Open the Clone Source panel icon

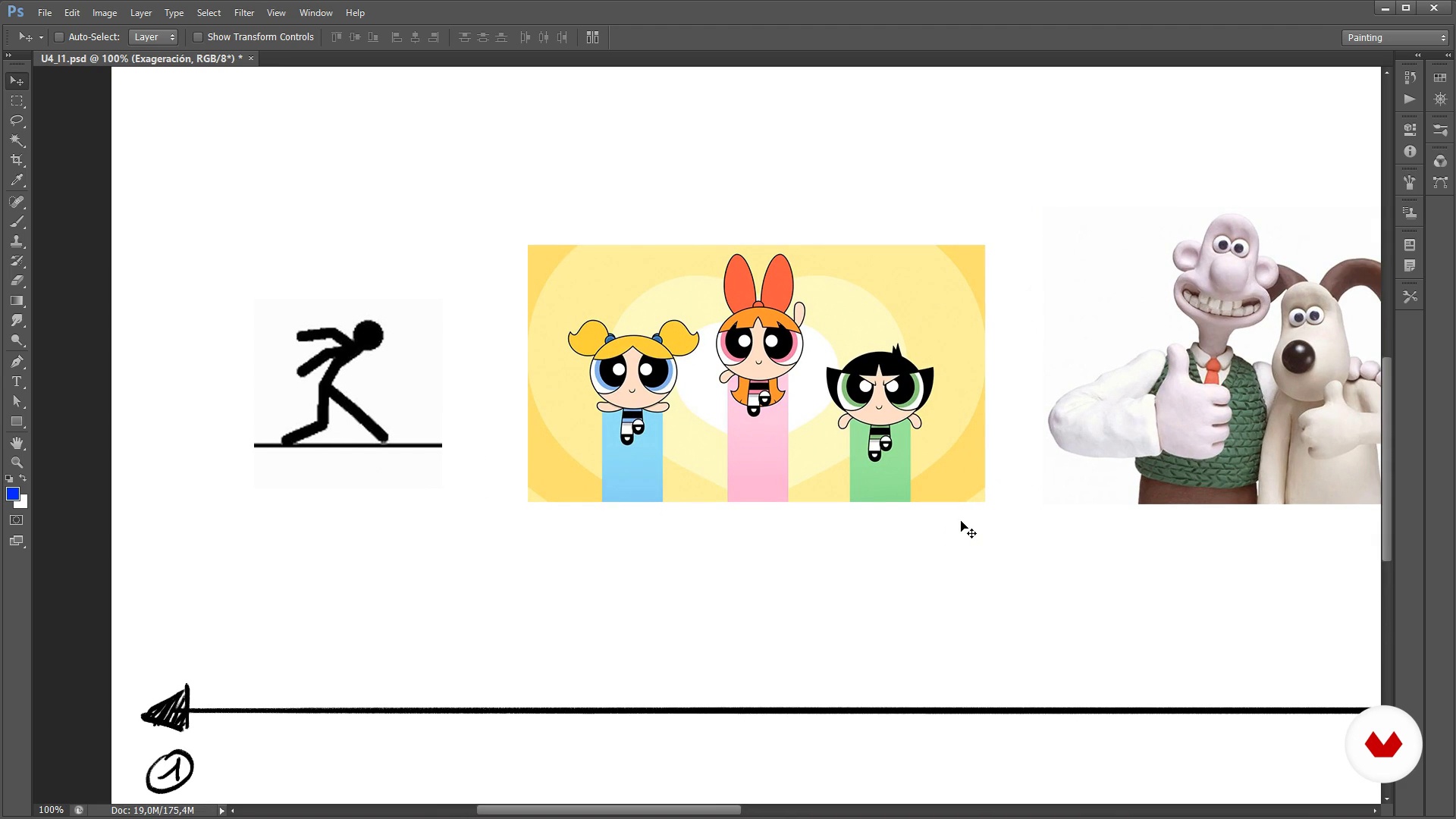1410,213
